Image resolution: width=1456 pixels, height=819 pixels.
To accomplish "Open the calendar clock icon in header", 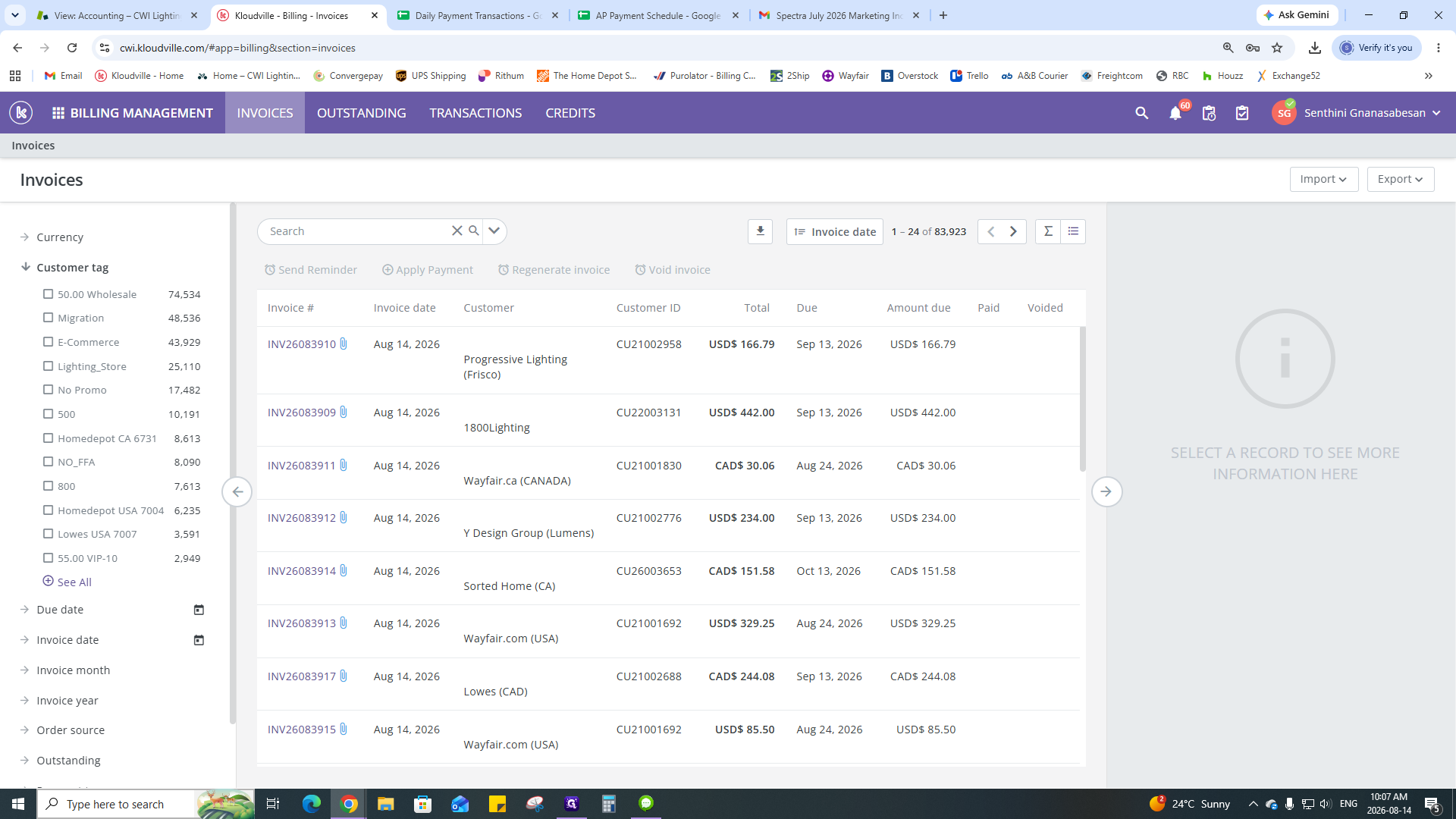I will [1209, 113].
